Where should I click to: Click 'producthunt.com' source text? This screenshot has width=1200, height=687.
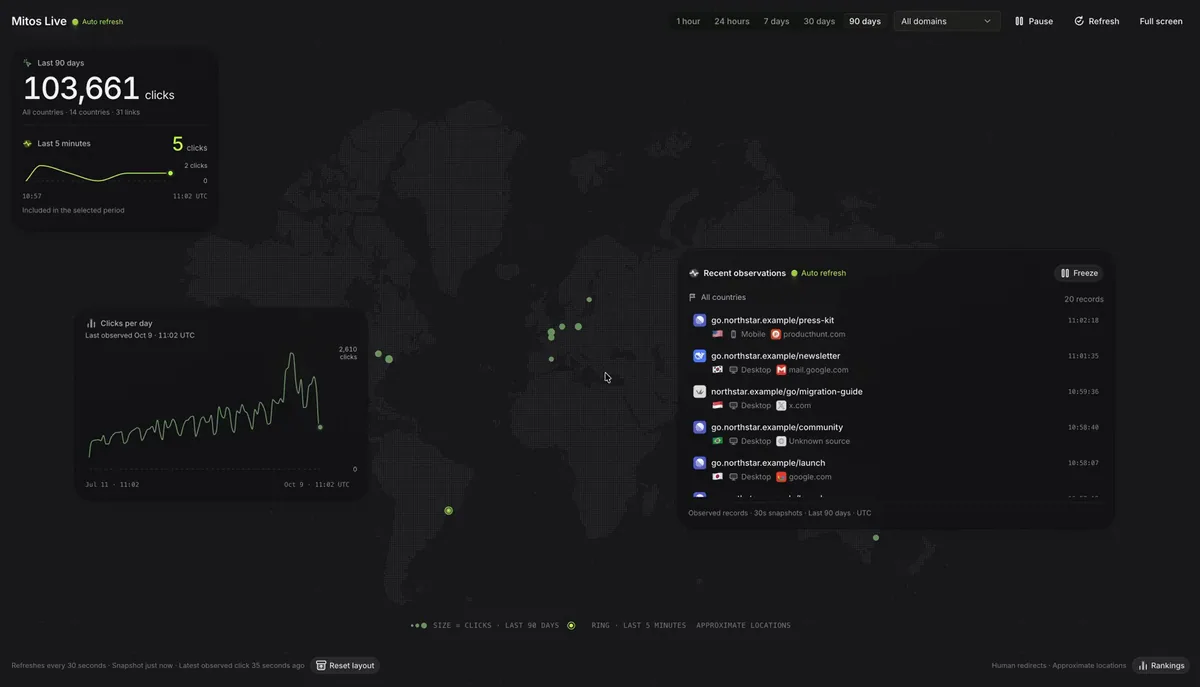[x=814, y=334]
